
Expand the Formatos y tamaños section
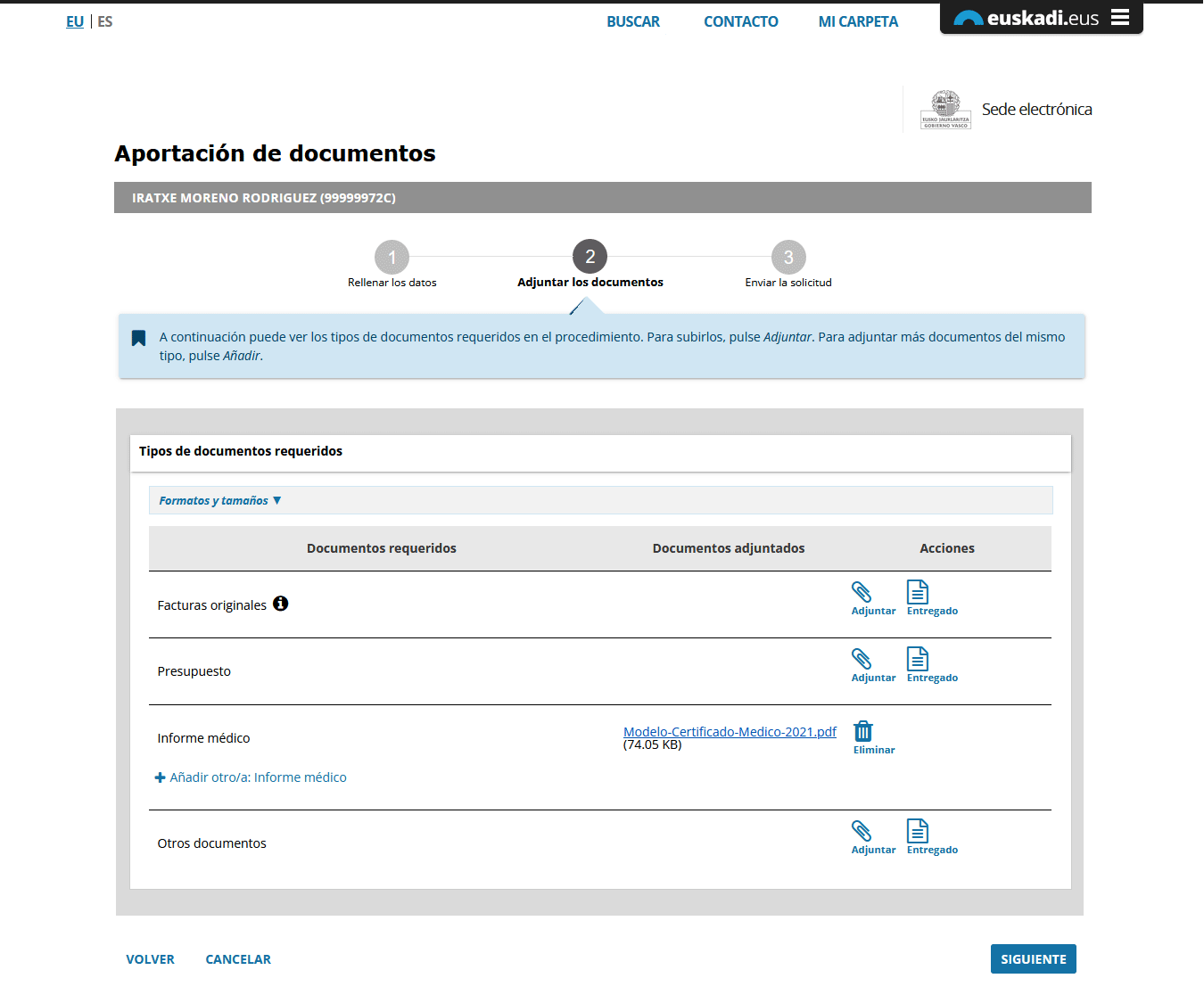219,501
